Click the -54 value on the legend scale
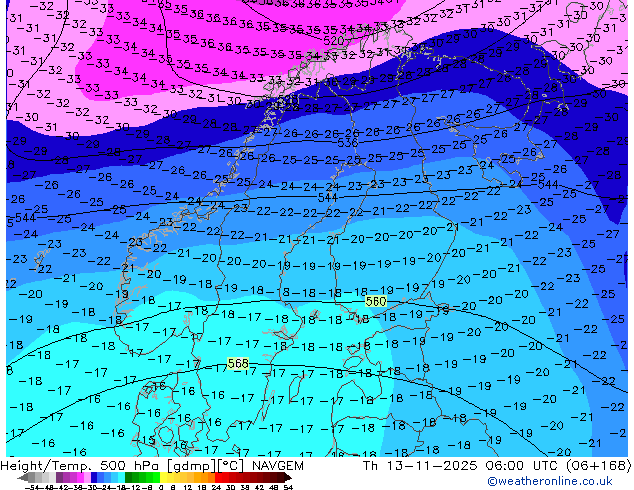The image size is (634, 490). pyautogui.click(x=32, y=487)
